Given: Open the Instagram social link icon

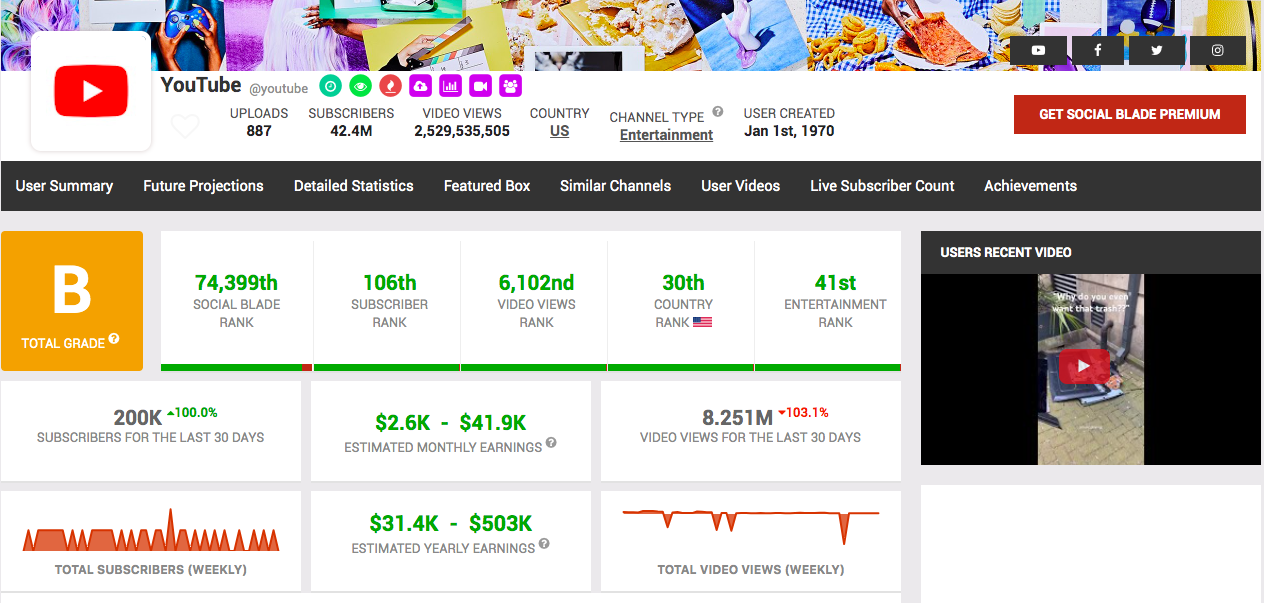Looking at the screenshot, I should tap(1217, 50).
